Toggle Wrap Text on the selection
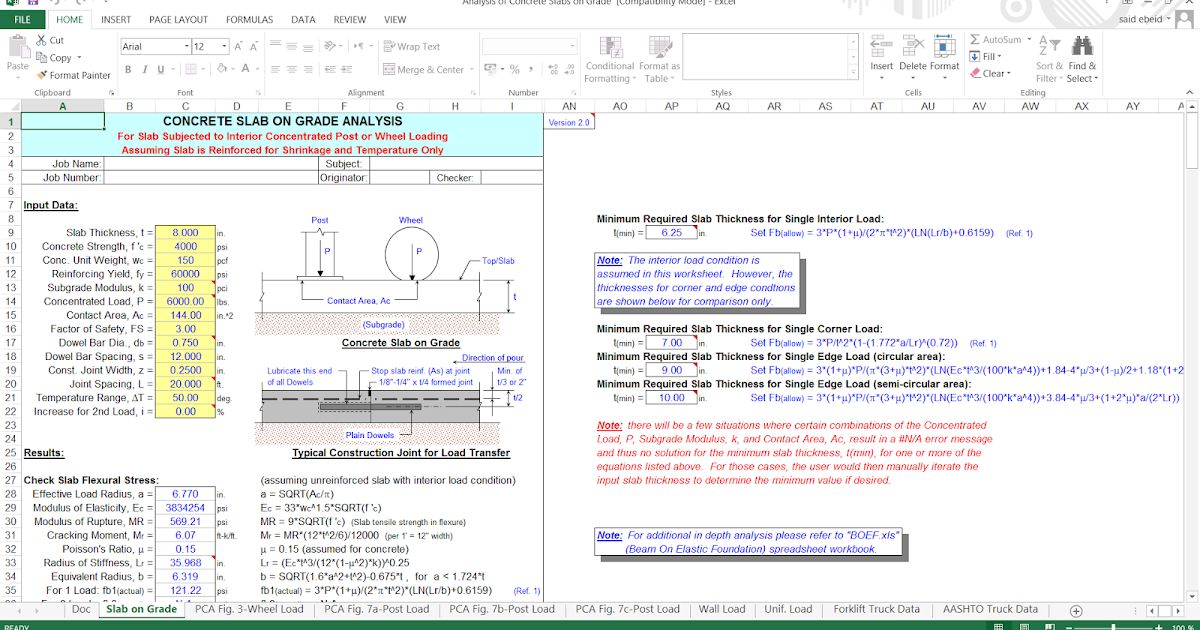1200x630 pixels. 404,45
